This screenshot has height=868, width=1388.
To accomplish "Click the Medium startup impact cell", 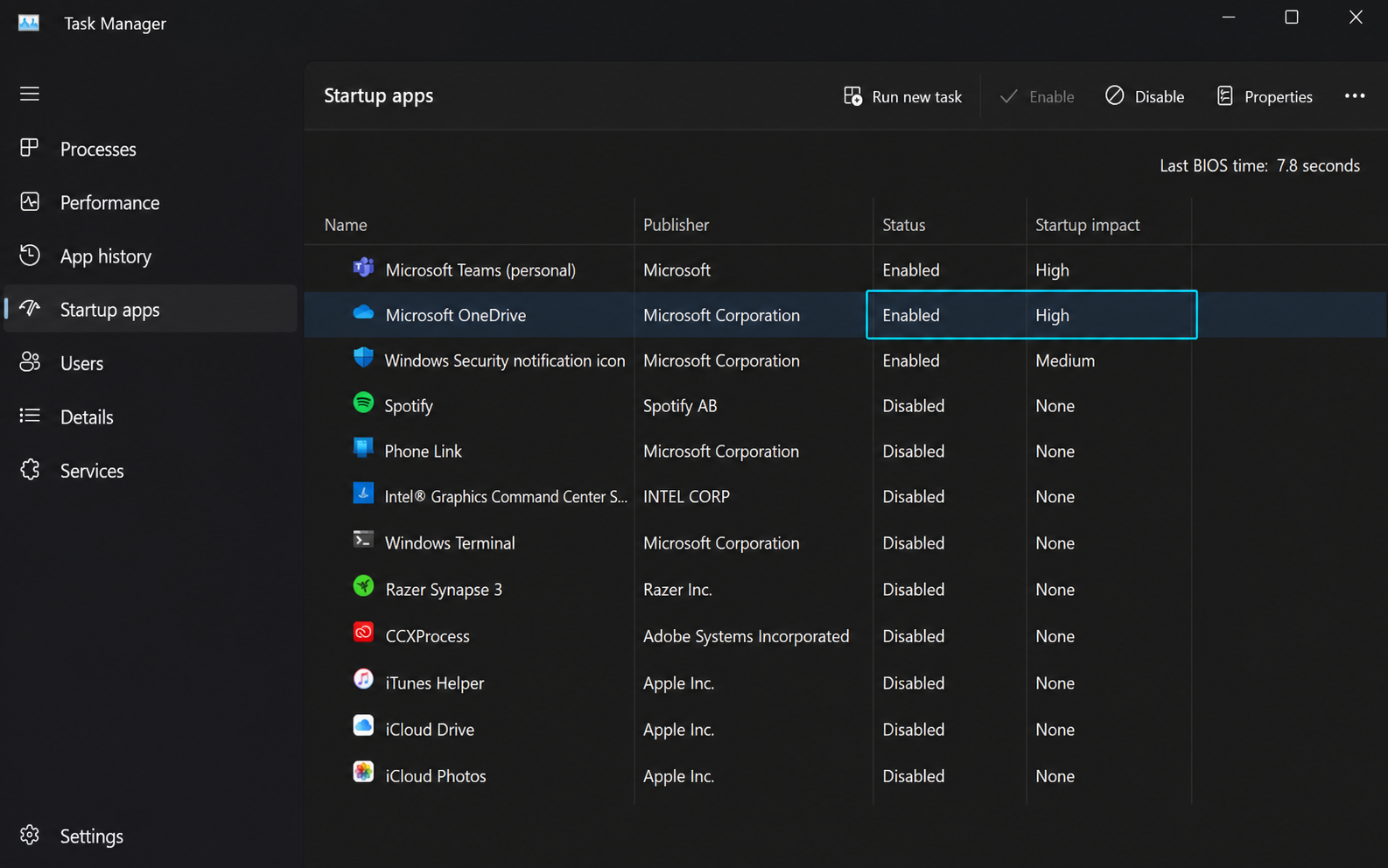I will [x=1065, y=360].
